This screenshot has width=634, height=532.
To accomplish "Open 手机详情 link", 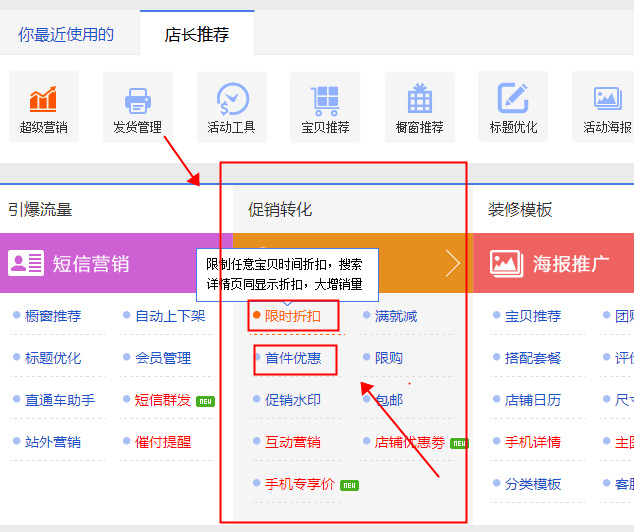I will (533, 442).
